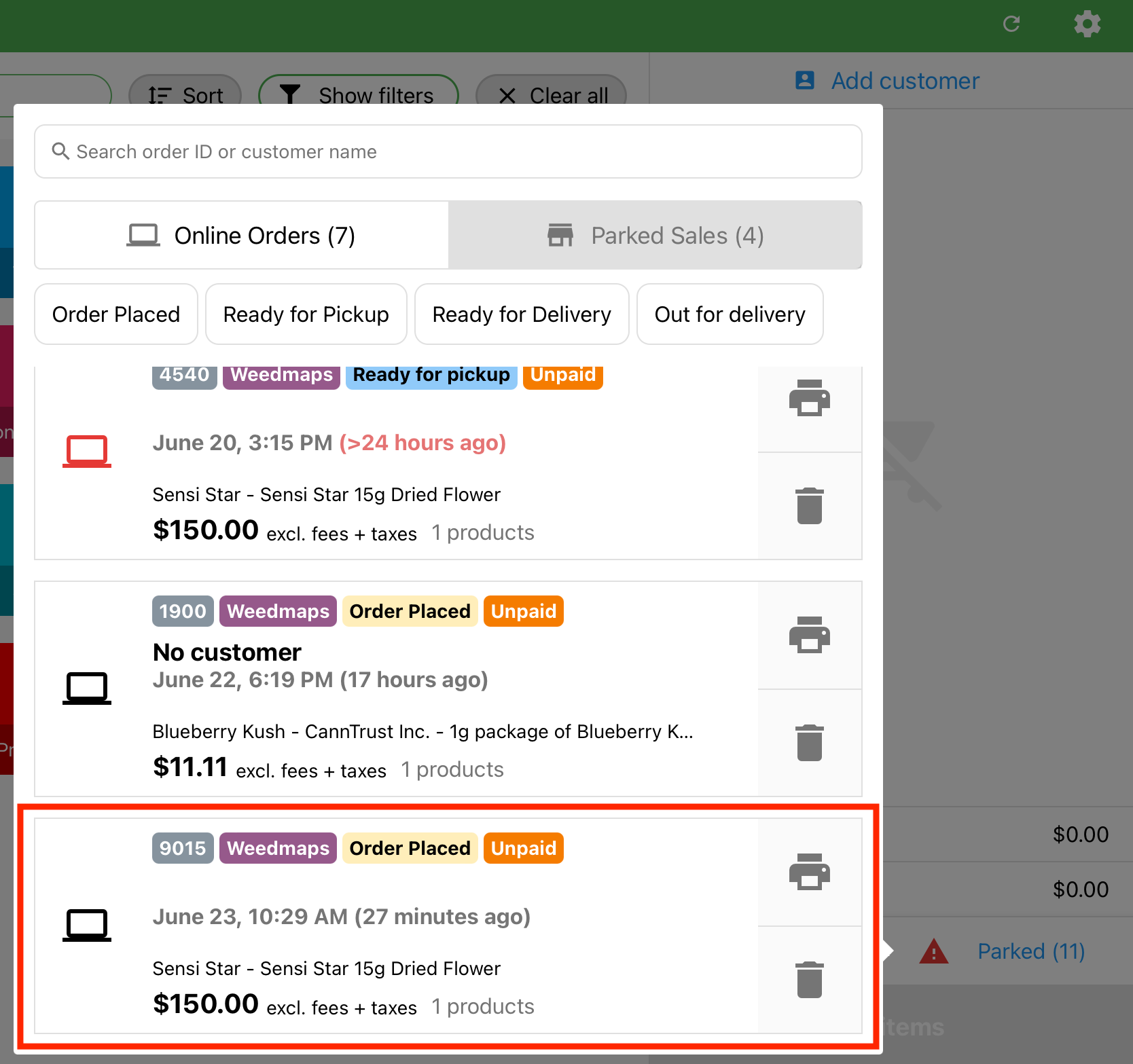Delete order 1900 with trash icon
Image resolution: width=1133 pixels, height=1064 pixels.
(x=809, y=743)
